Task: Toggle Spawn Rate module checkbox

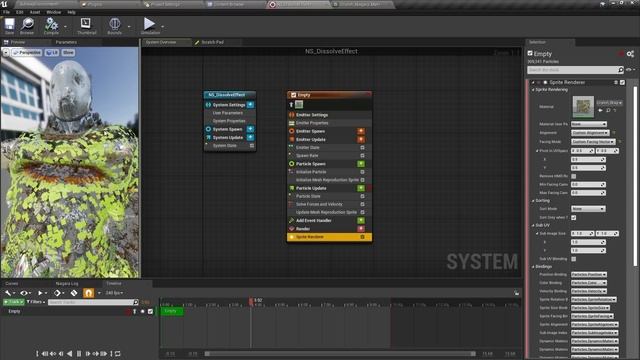Action: coord(362,156)
